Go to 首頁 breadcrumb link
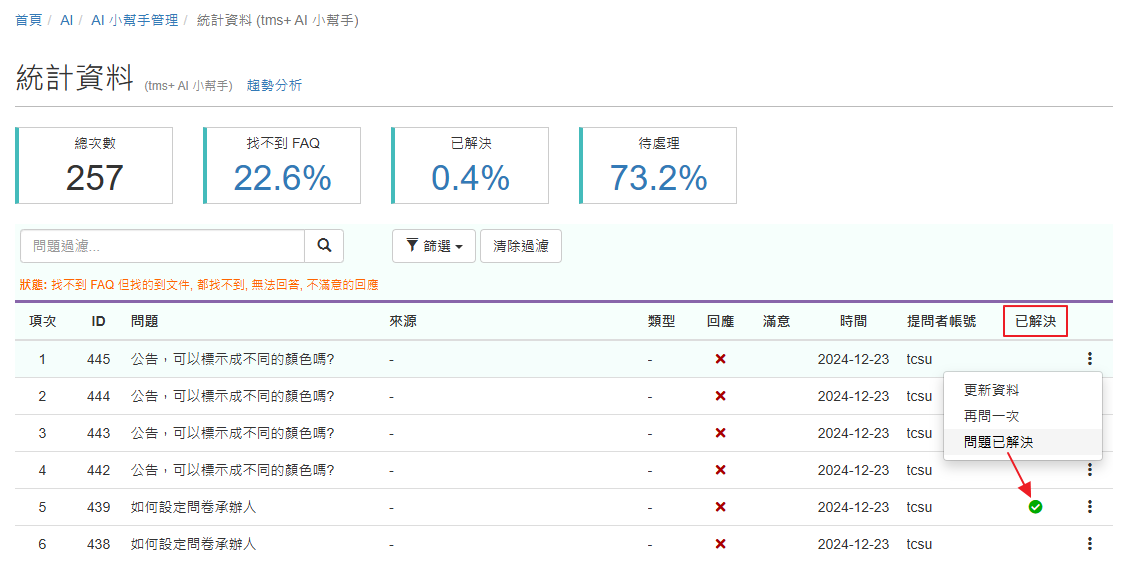Viewport: 1131px width, 562px height. [29, 20]
